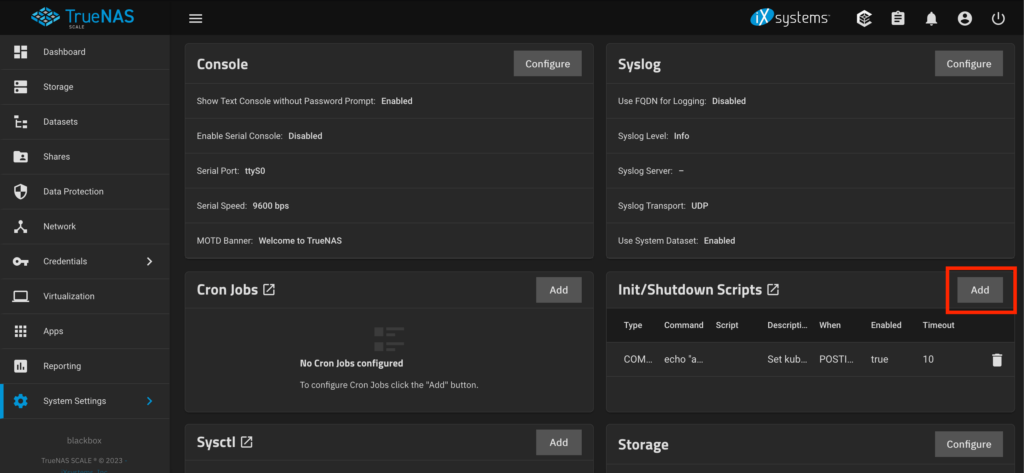
Task: Open the Alerts bell icon
Action: [931, 19]
